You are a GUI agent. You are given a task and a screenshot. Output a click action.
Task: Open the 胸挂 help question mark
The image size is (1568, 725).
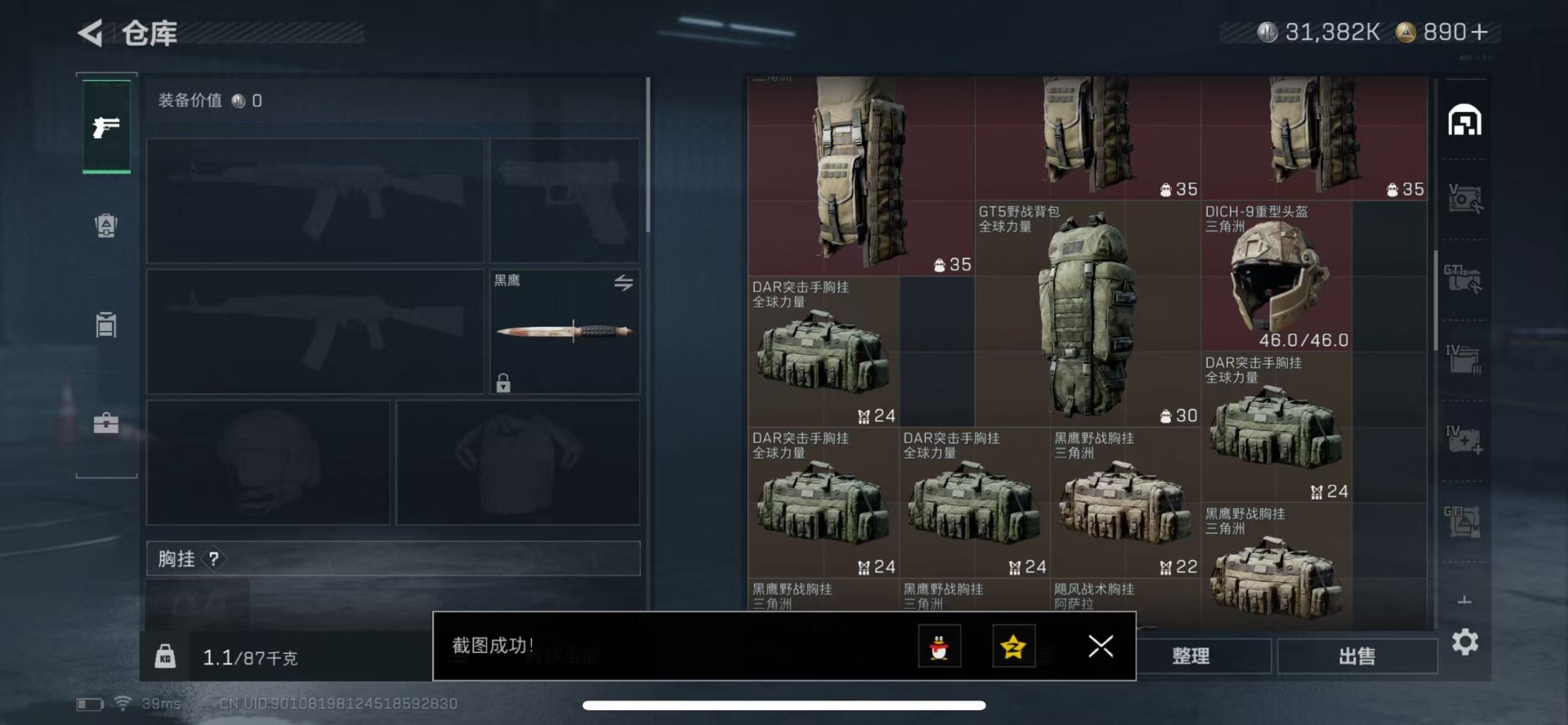(x=214, y=559)
